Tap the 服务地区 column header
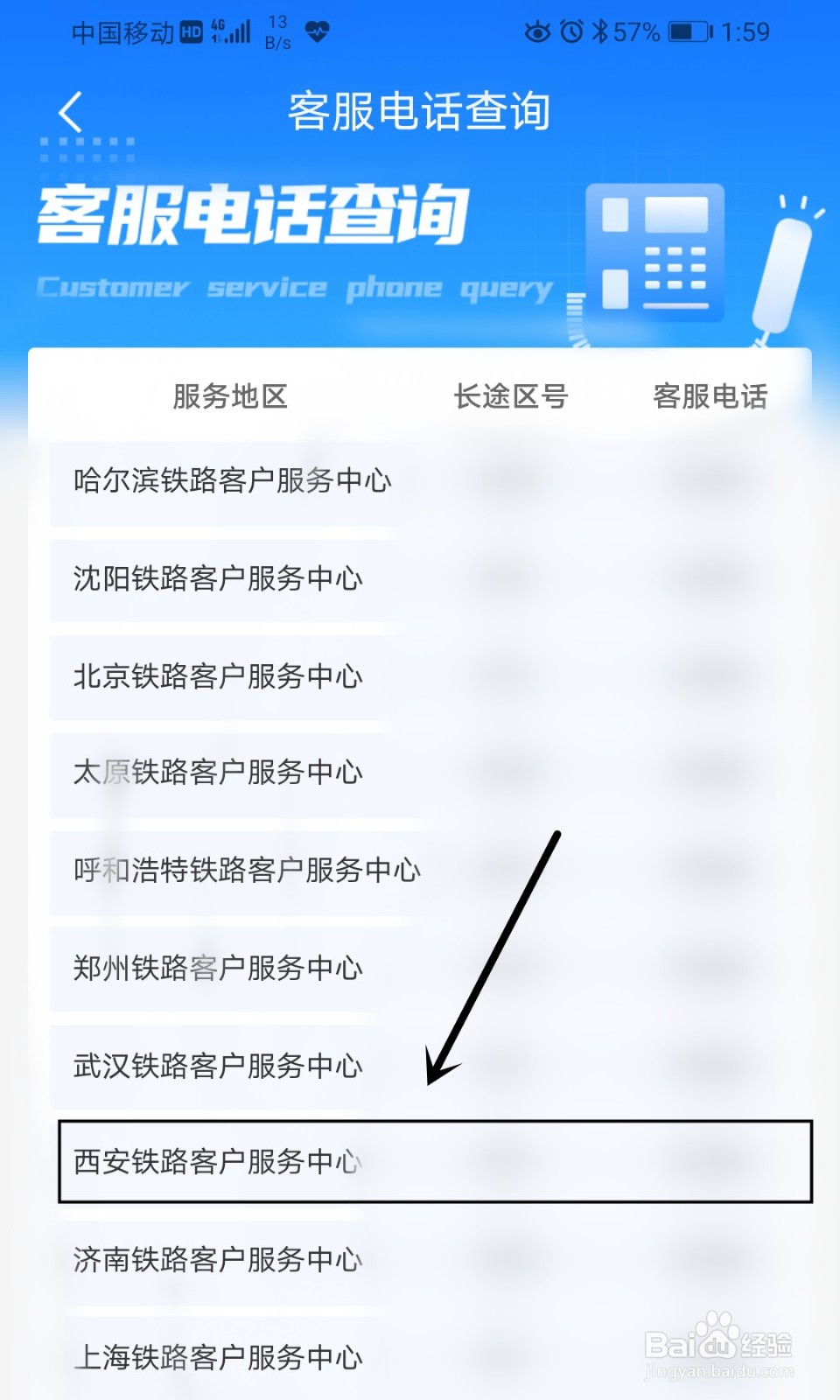 (x=230, y=396)
